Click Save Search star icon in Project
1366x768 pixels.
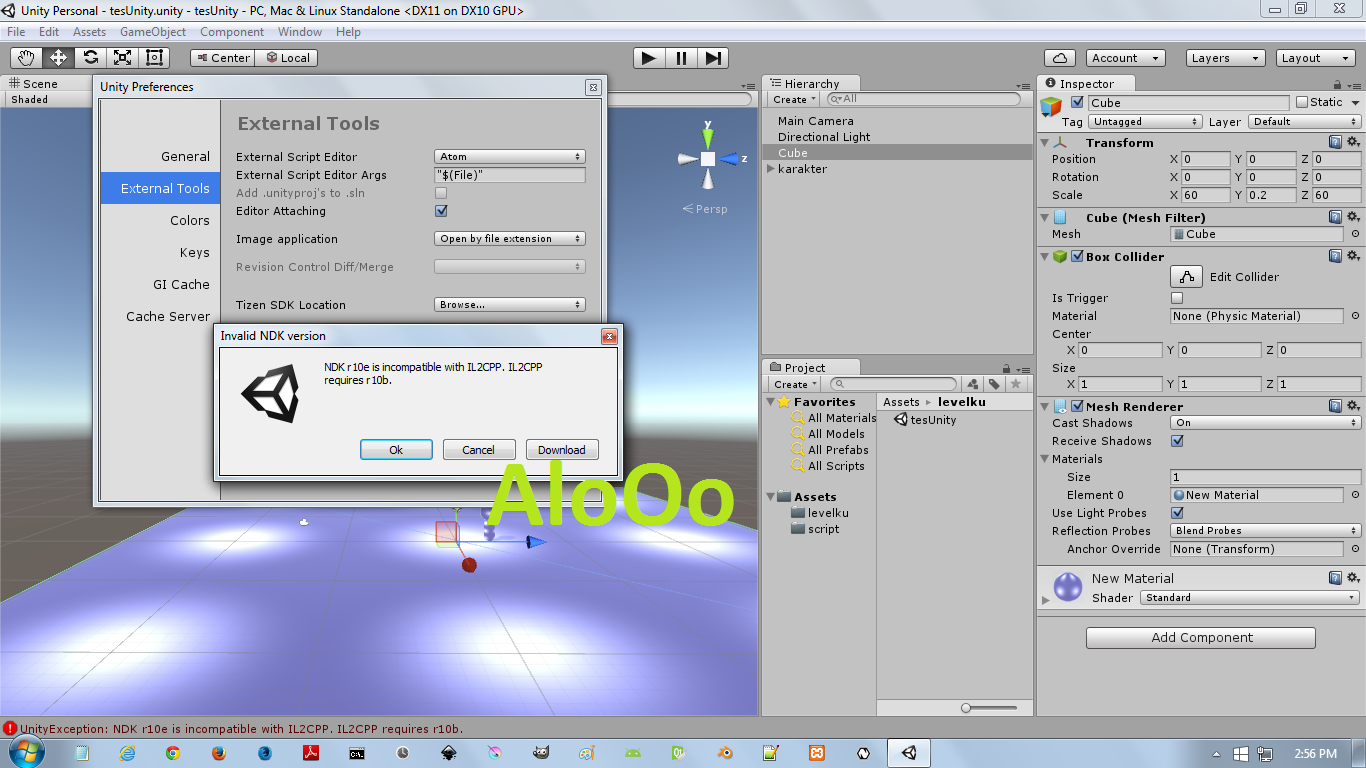tap(1016, 384)
